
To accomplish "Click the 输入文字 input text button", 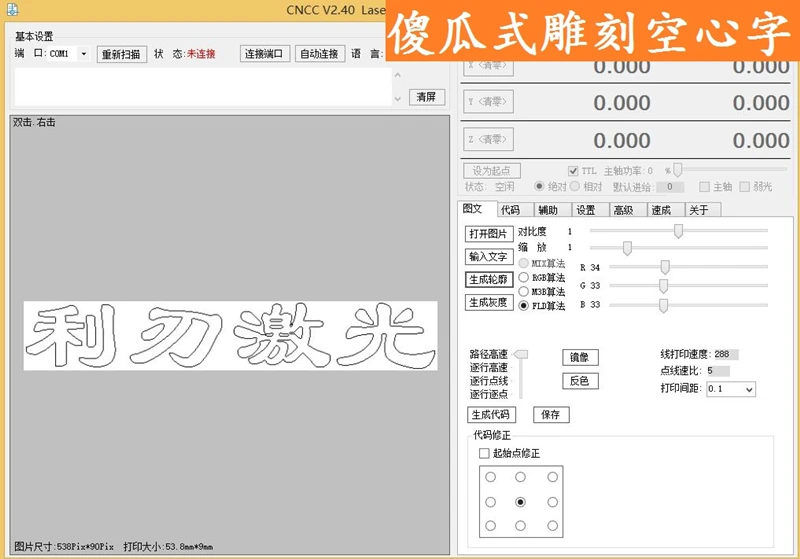I will pyautogui.click(x=489, y=257).
